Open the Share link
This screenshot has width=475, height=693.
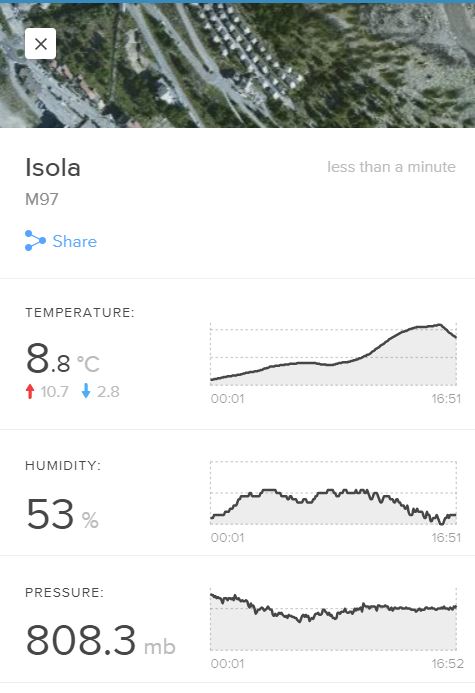74,241
